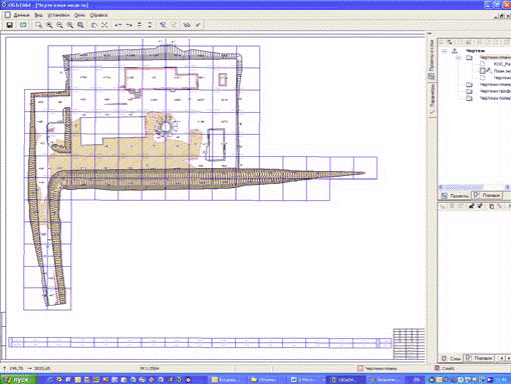Image resolution: width=511 pixels, height=384 pixels.
Task: Open the vertical Проекты и слои side tab
Action: coord(431,59)
